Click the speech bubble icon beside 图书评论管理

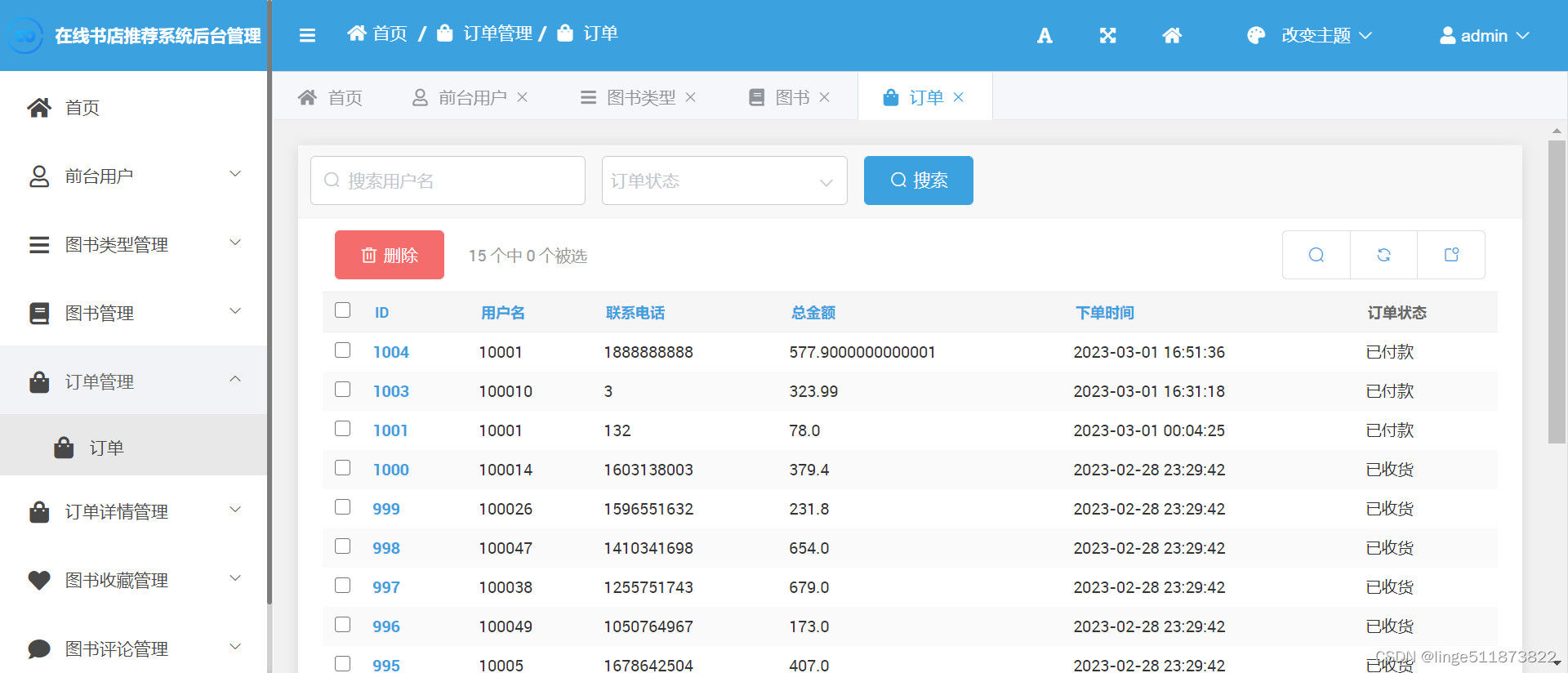click(39, 648)
